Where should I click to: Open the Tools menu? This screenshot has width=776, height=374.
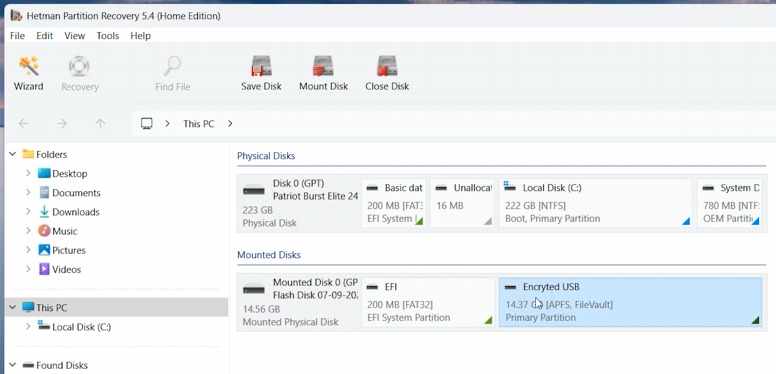point(107,36)
